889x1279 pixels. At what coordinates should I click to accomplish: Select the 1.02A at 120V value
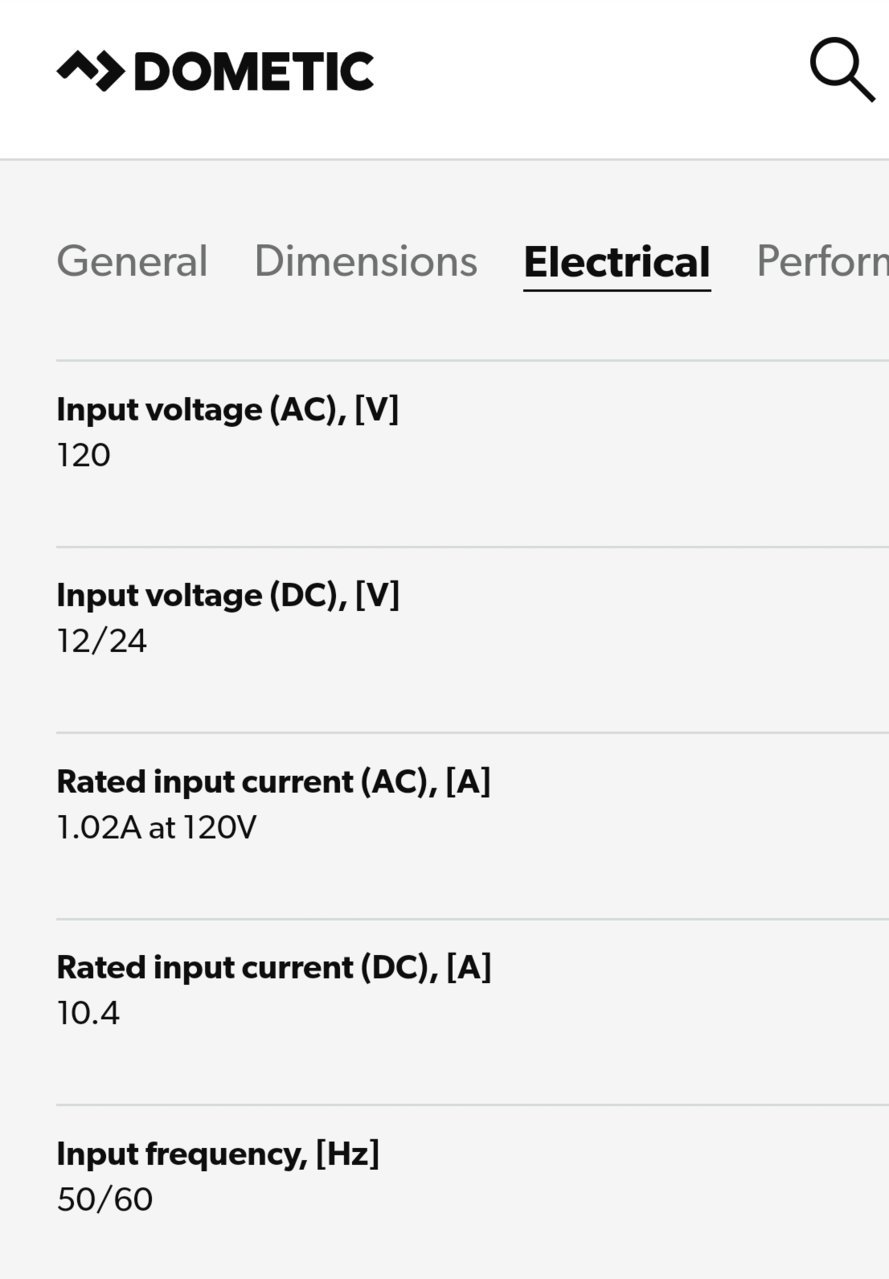[x=157, y=828]
